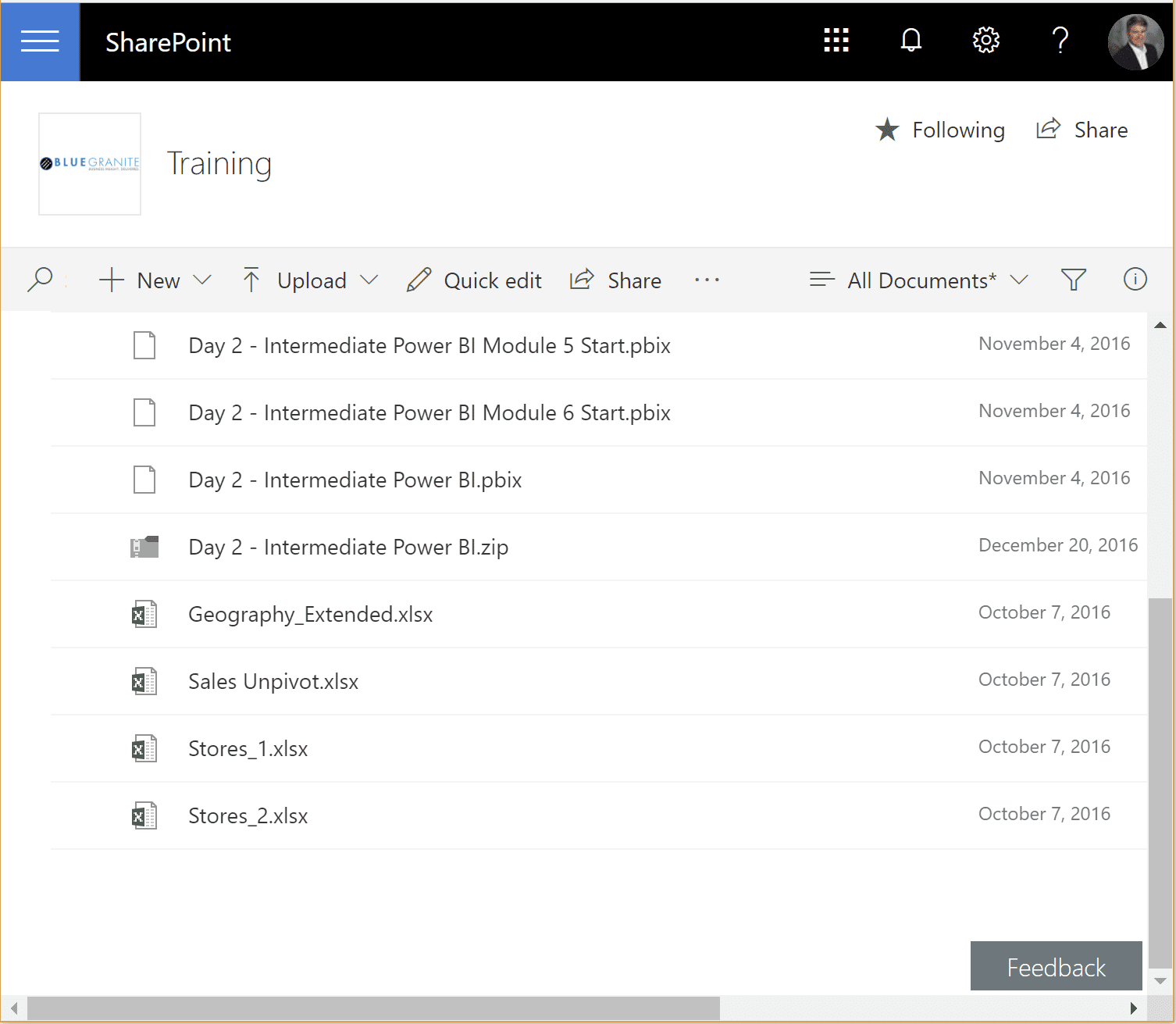This screenshot has height=1024, width=1176.
Task: Click the Geography_Extended Excel icon
Action: (144, 614)
